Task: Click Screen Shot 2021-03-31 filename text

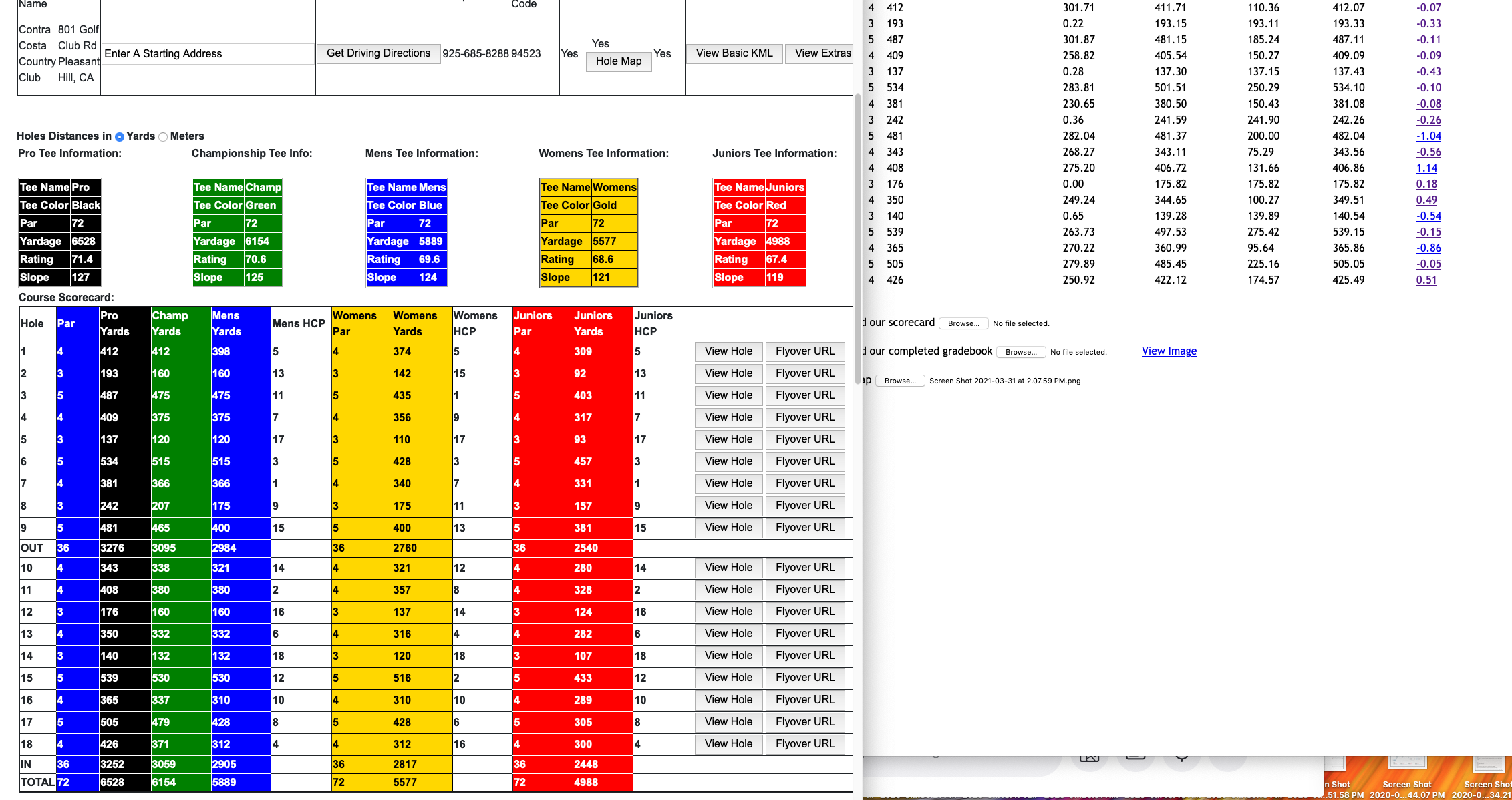Action: [x=1005, y=381]
